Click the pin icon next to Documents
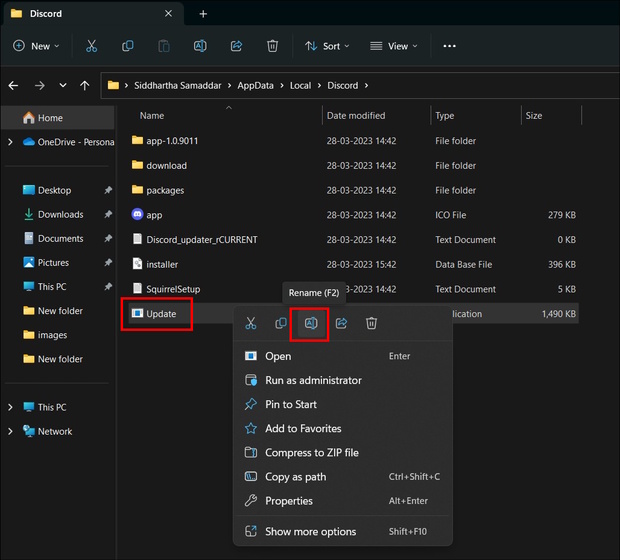This screenshot has height=560, width=620. coord(108,238)
